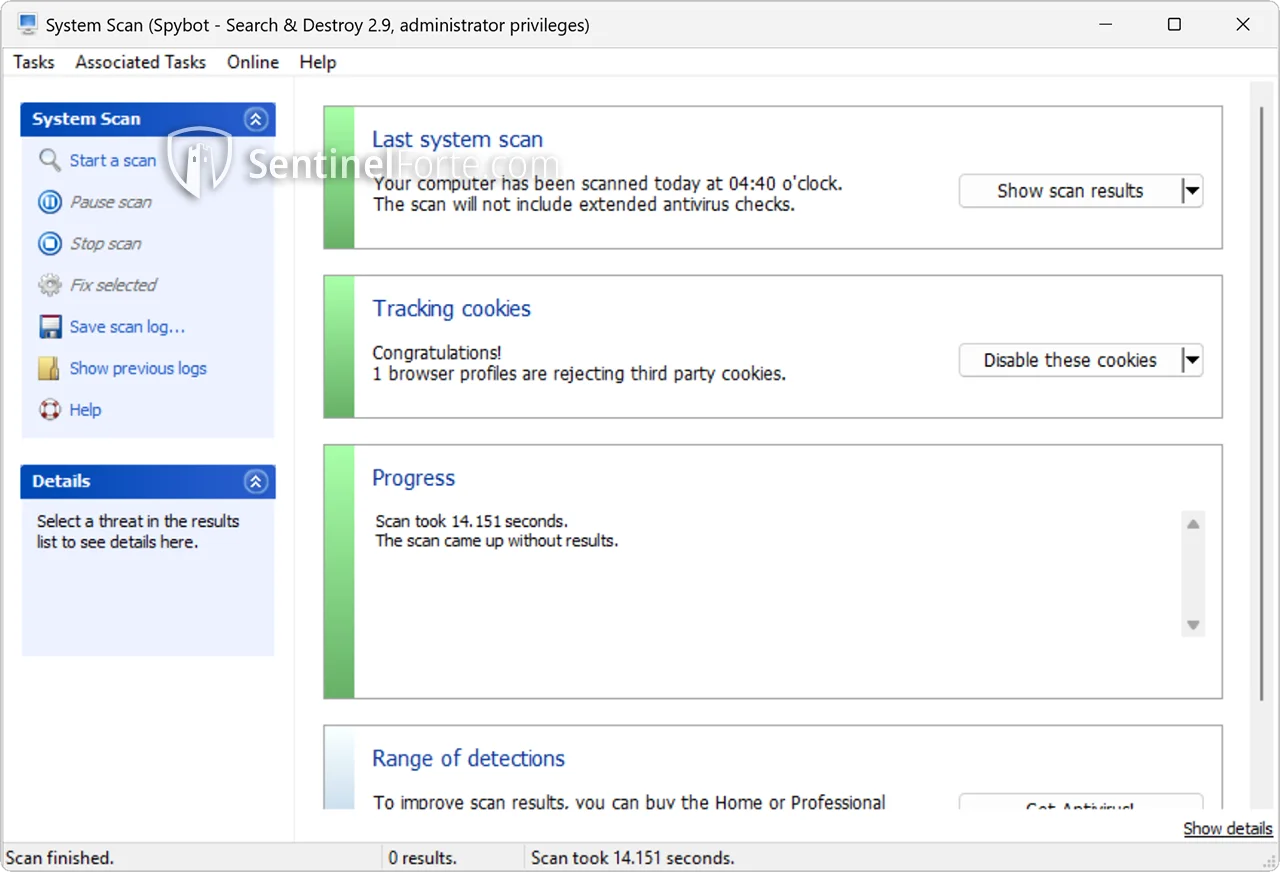
Task: Open the Associated Tasks menu
Action: tap(141, 62)
